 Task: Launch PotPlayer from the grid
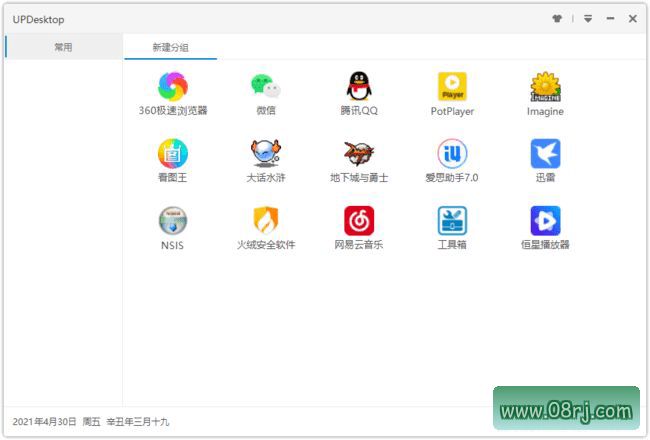(x=452, y=87)
